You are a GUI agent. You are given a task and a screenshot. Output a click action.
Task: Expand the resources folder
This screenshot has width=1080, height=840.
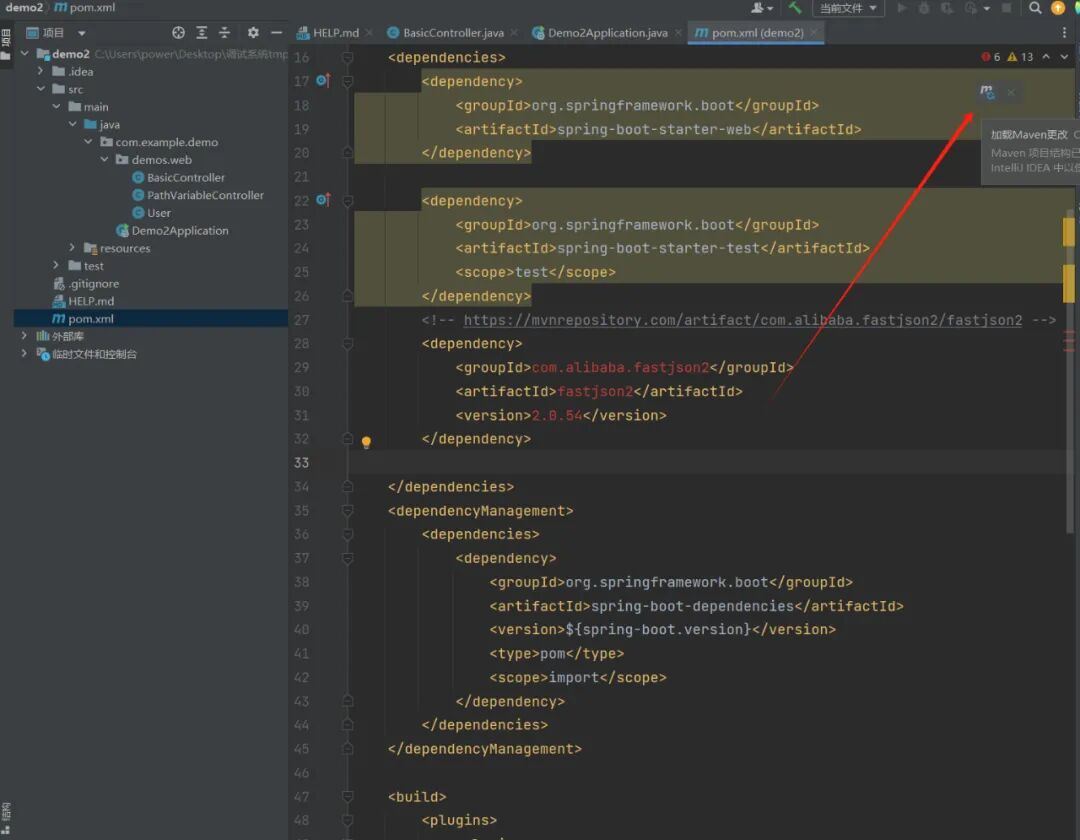click(72, 248)
